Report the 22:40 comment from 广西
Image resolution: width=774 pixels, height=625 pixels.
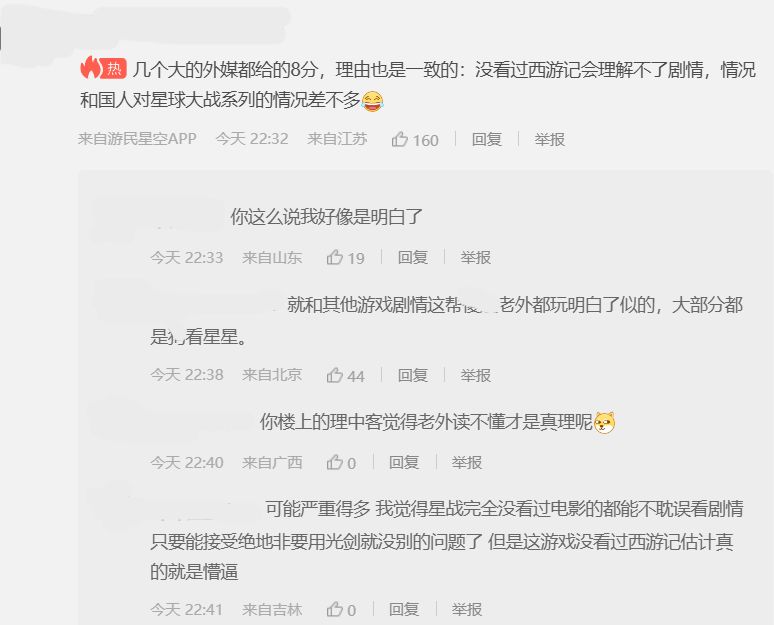click(466, 463)
